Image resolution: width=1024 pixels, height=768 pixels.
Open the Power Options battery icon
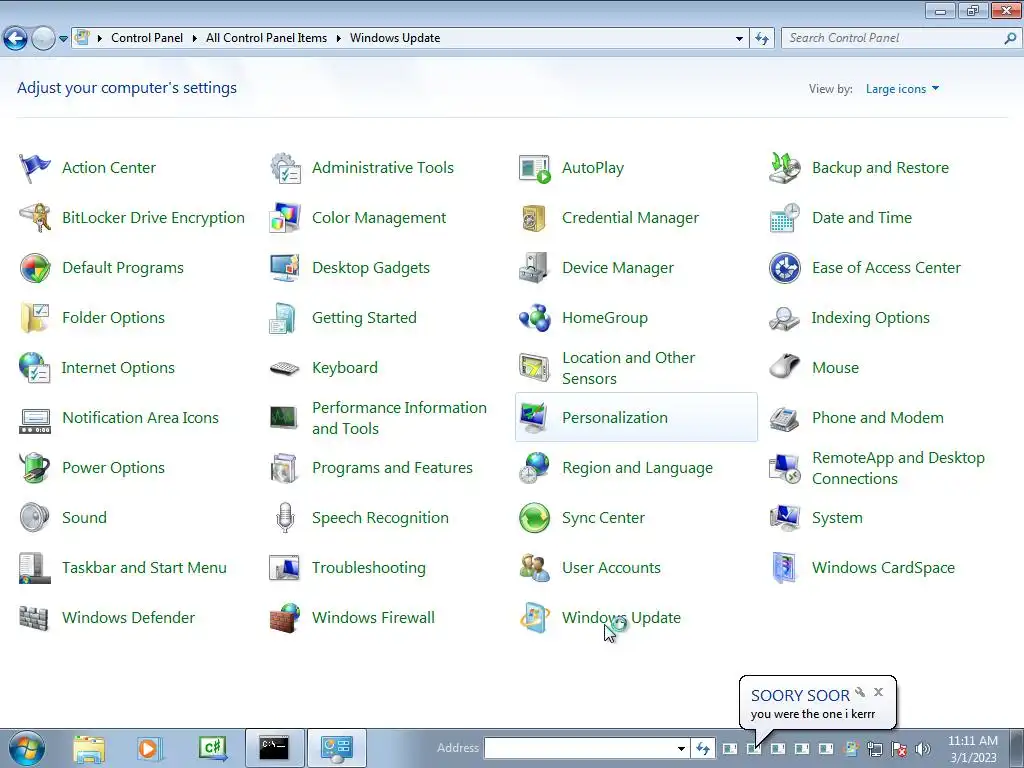coord(35,468)
